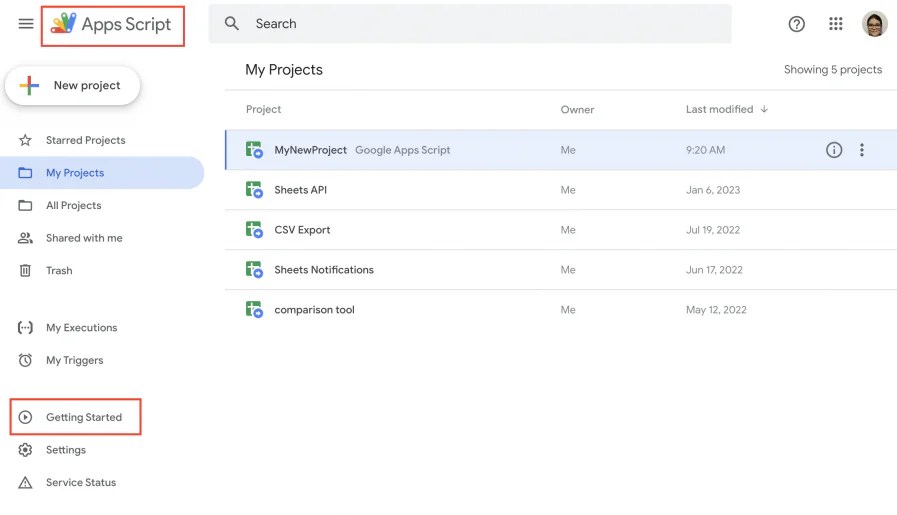Open MyNewProject's three-dot more menu

pos(862,150)
